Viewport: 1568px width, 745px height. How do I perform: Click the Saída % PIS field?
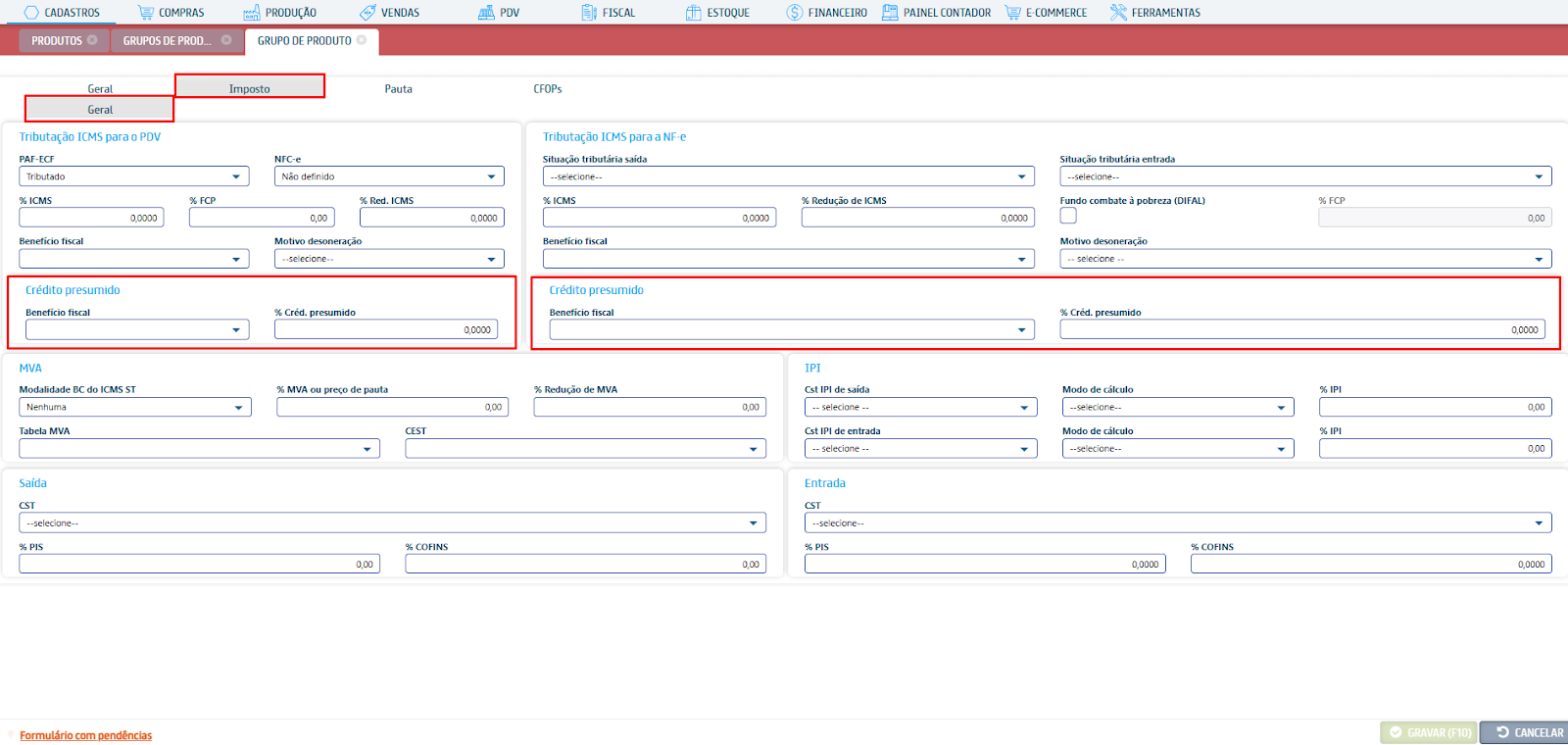[199, 564]
